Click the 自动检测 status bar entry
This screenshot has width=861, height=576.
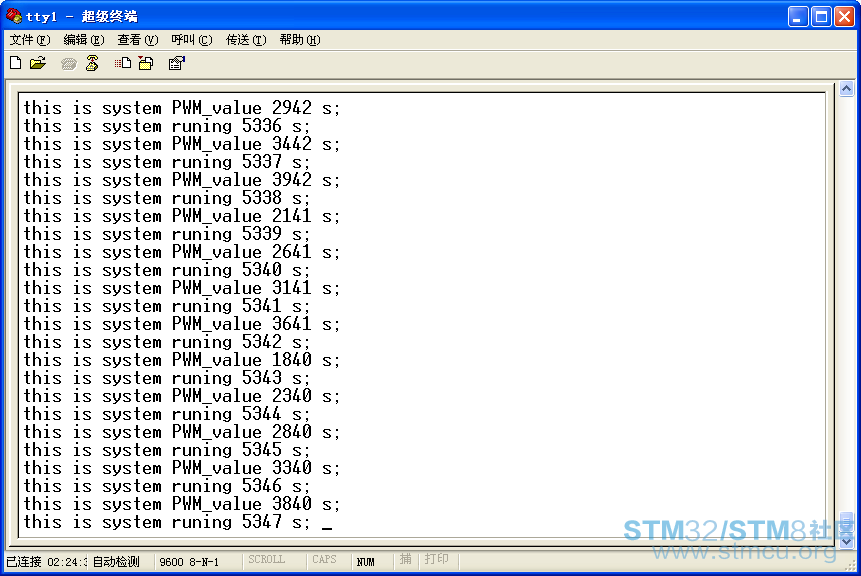(x=116, y=562)
